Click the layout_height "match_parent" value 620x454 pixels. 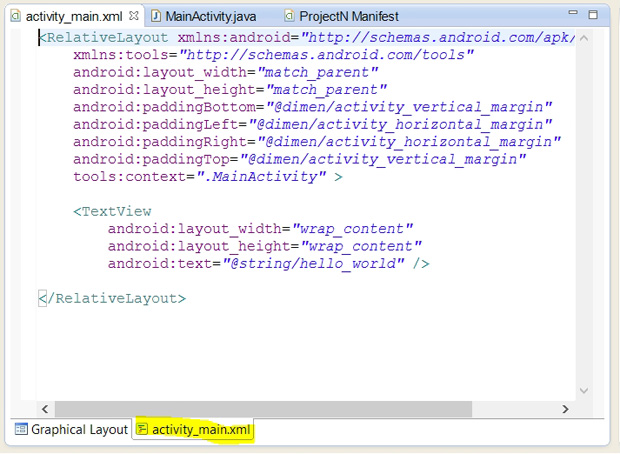326,90
